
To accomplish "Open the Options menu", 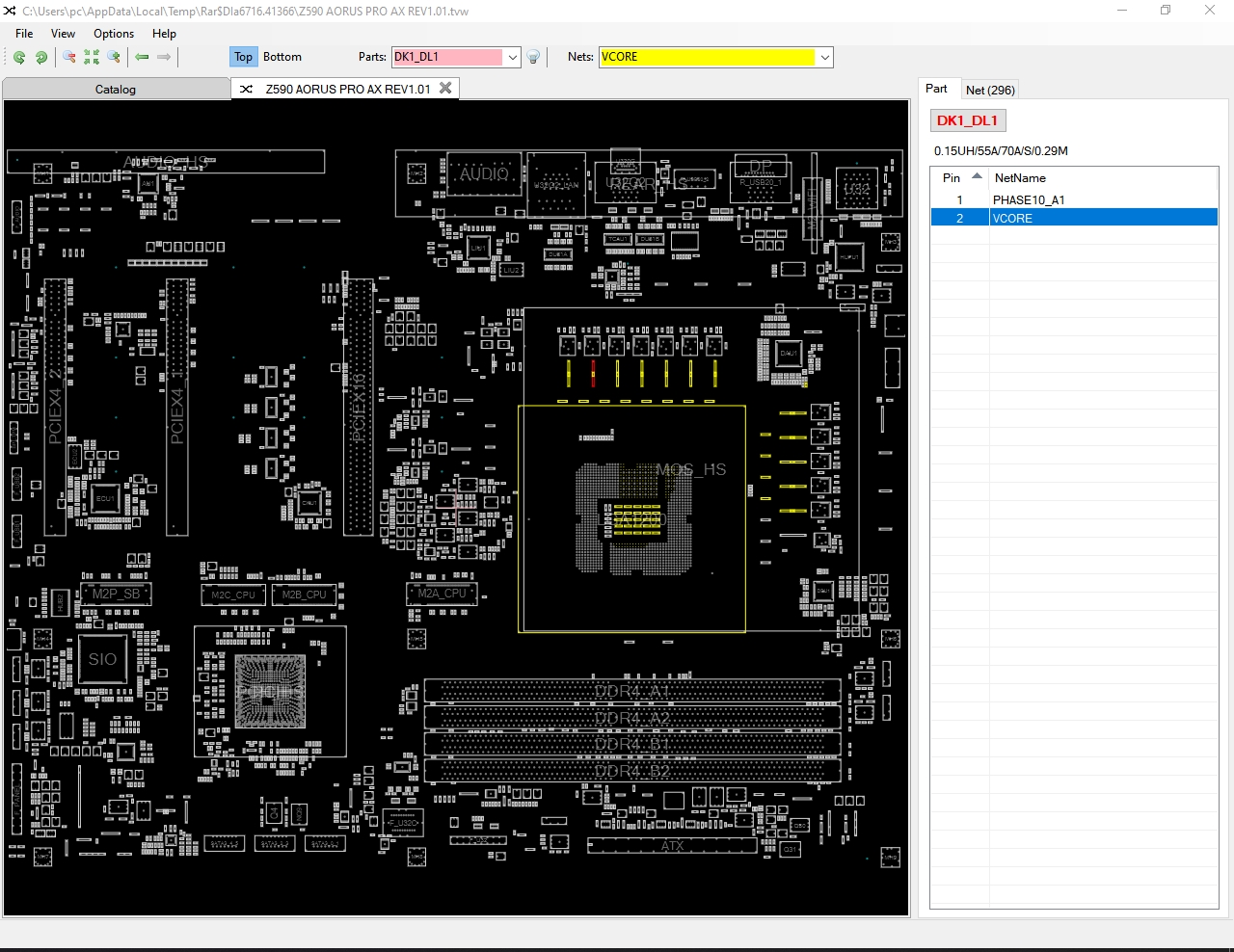I will click(114, 34).
